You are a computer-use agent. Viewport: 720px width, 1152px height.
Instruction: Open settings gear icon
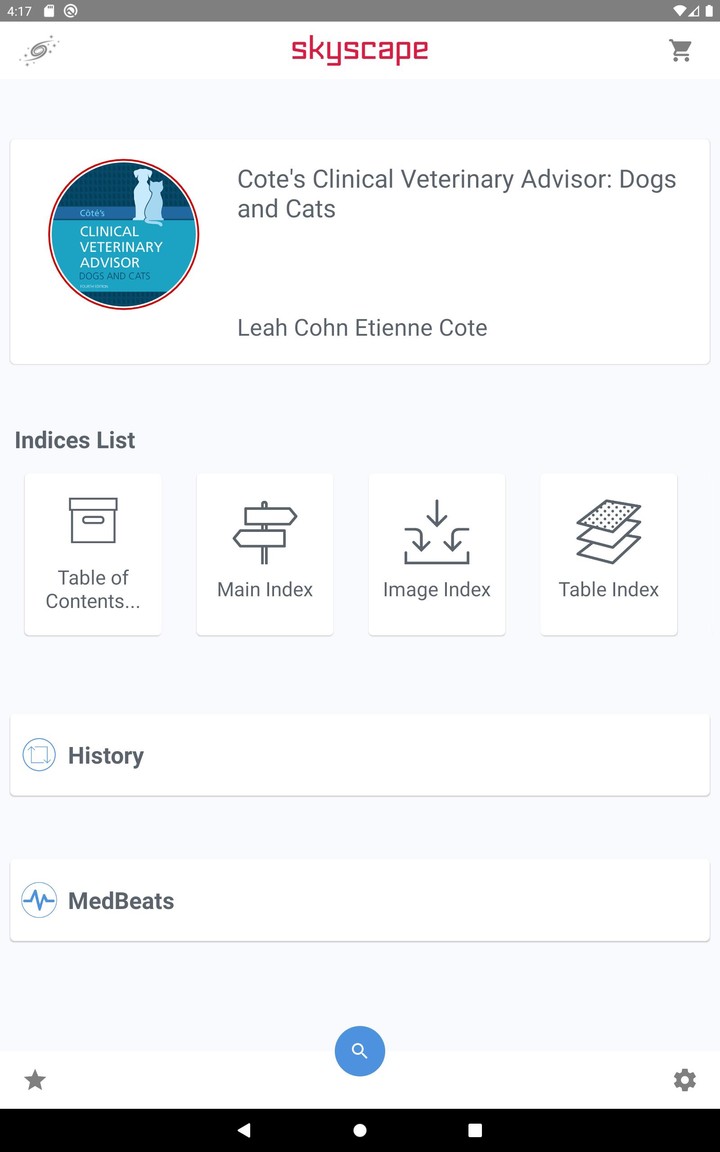[x=685, y=1080]
